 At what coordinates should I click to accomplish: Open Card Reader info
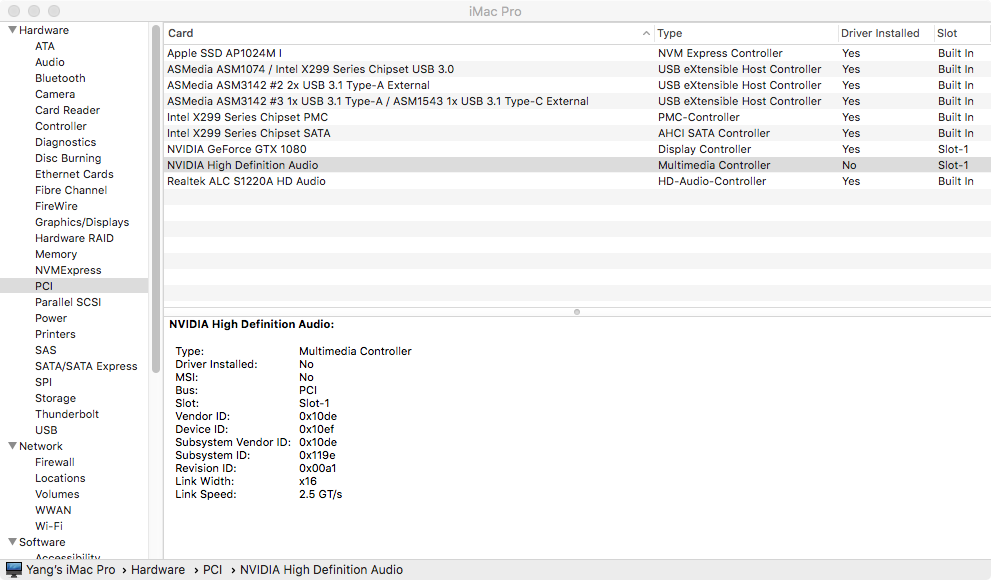(x=68, y=110)
